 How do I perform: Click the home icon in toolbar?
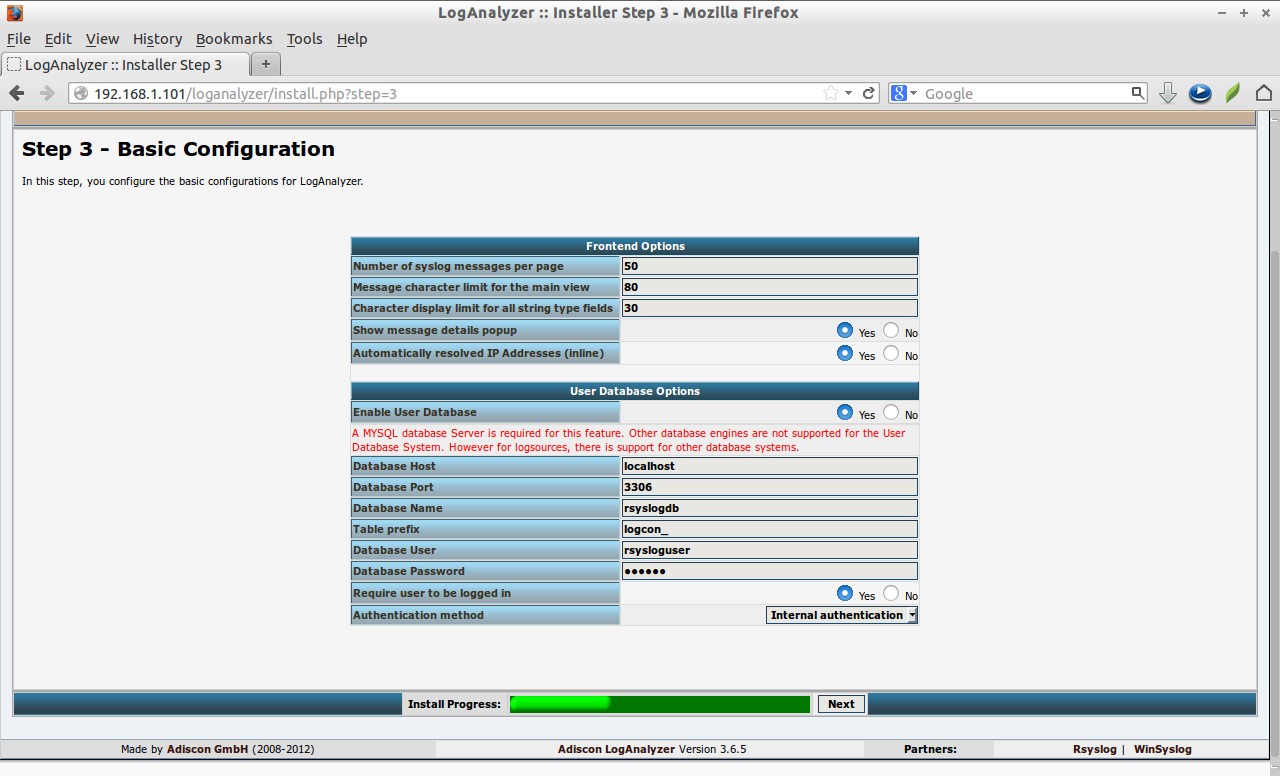(x=1264, y=93)
